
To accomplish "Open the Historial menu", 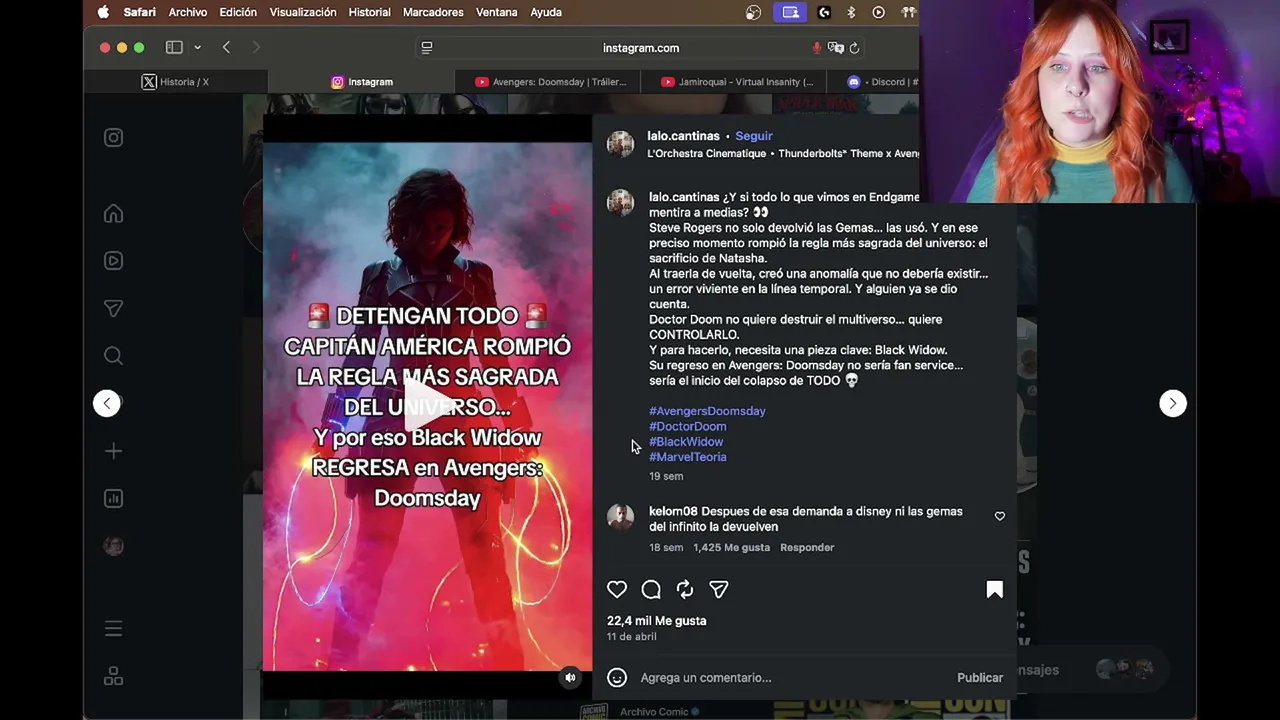I will [369, 12].
